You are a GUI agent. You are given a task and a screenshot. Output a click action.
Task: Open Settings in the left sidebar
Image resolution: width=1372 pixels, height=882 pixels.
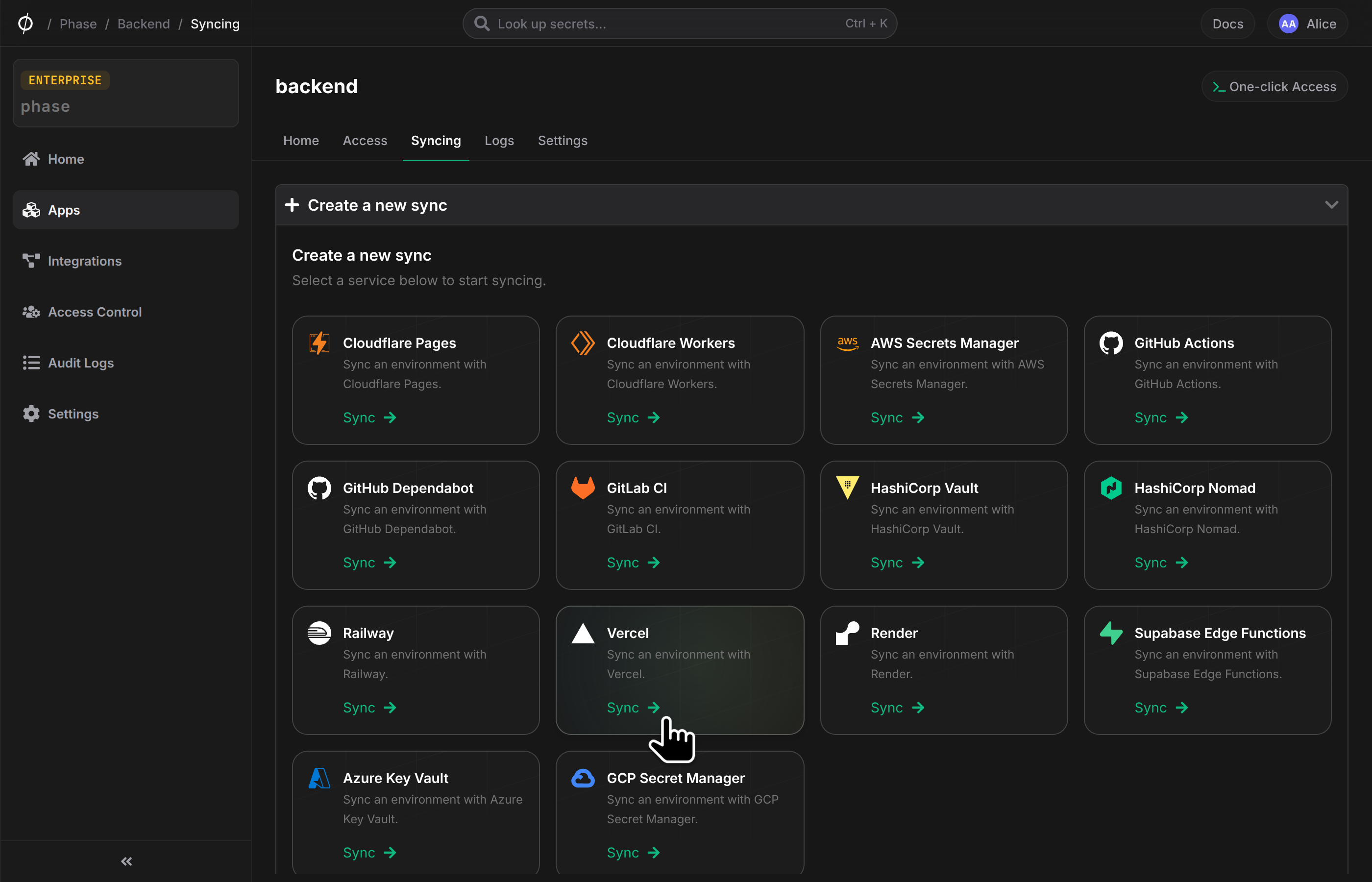[x=125, y=414]
